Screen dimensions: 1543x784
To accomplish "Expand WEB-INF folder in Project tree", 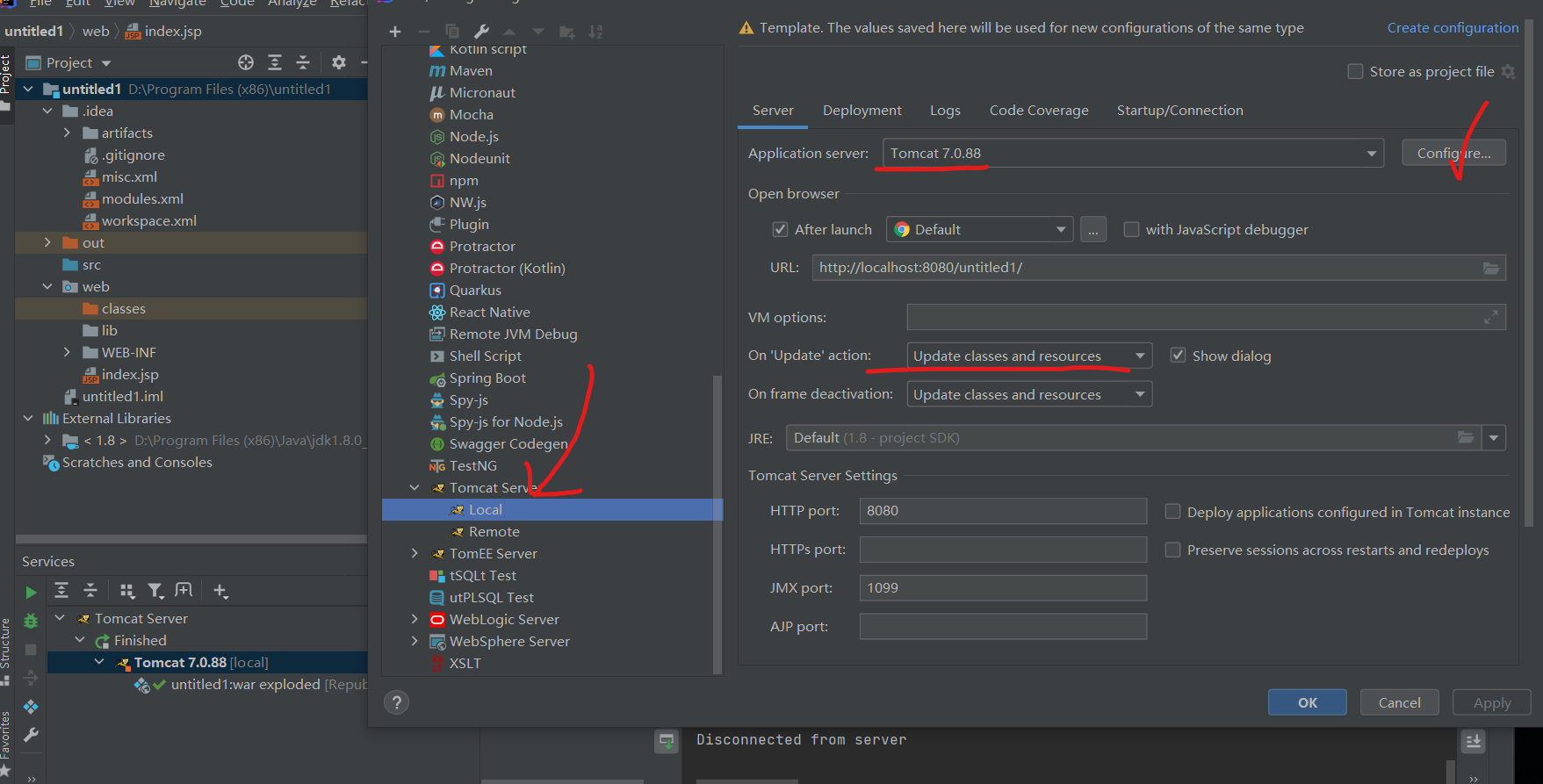I will pos(67,353).
